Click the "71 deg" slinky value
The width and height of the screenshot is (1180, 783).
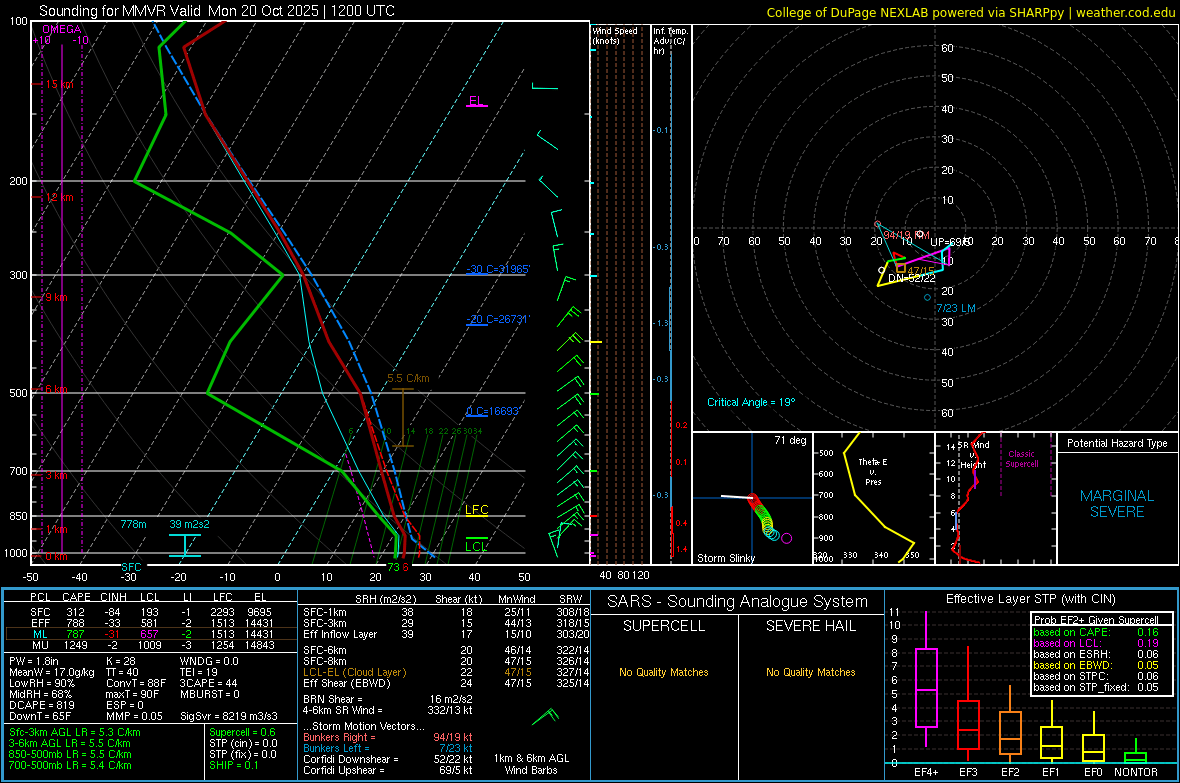pos(790,440)
